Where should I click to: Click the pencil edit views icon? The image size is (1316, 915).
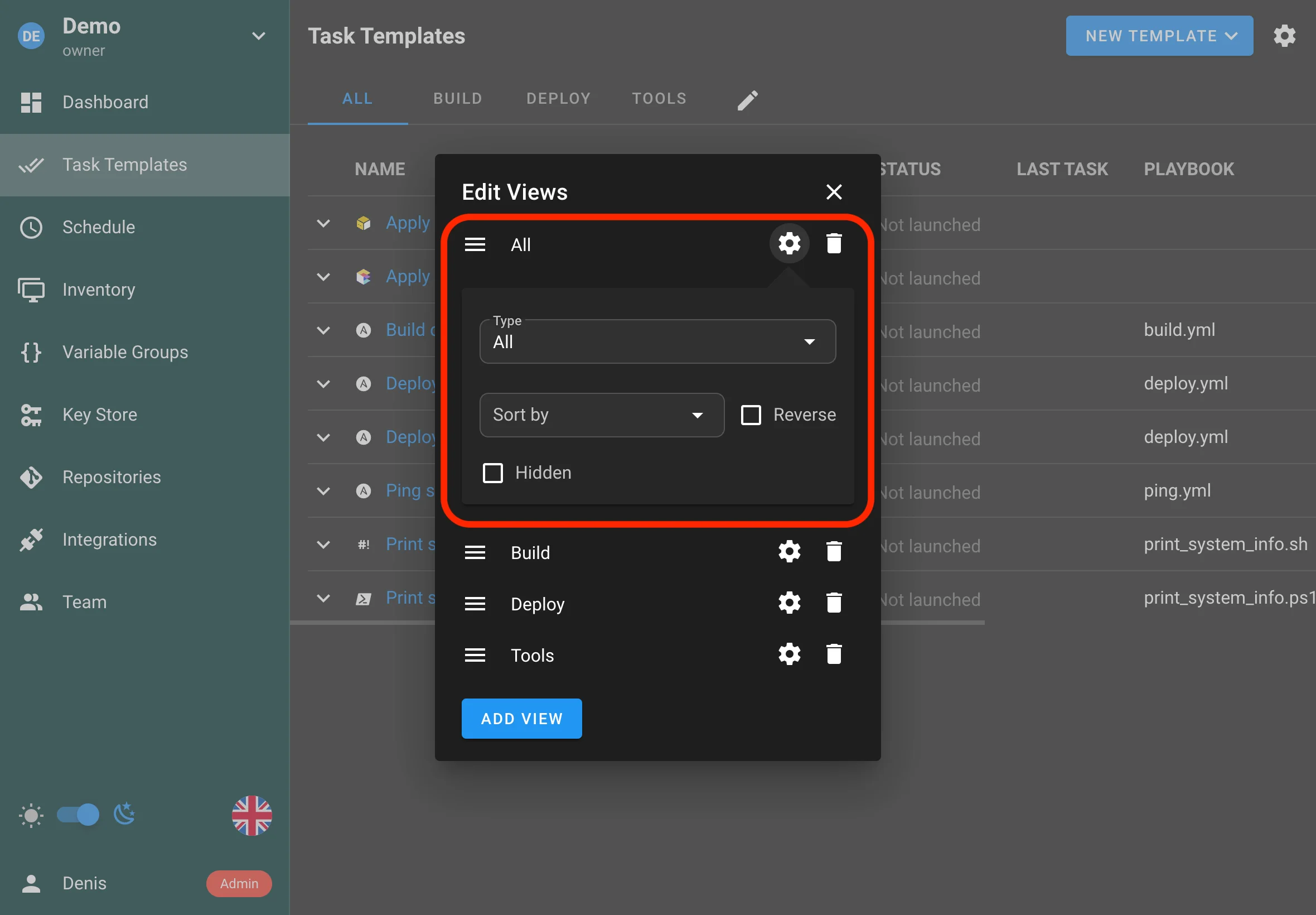pos(747,100)
